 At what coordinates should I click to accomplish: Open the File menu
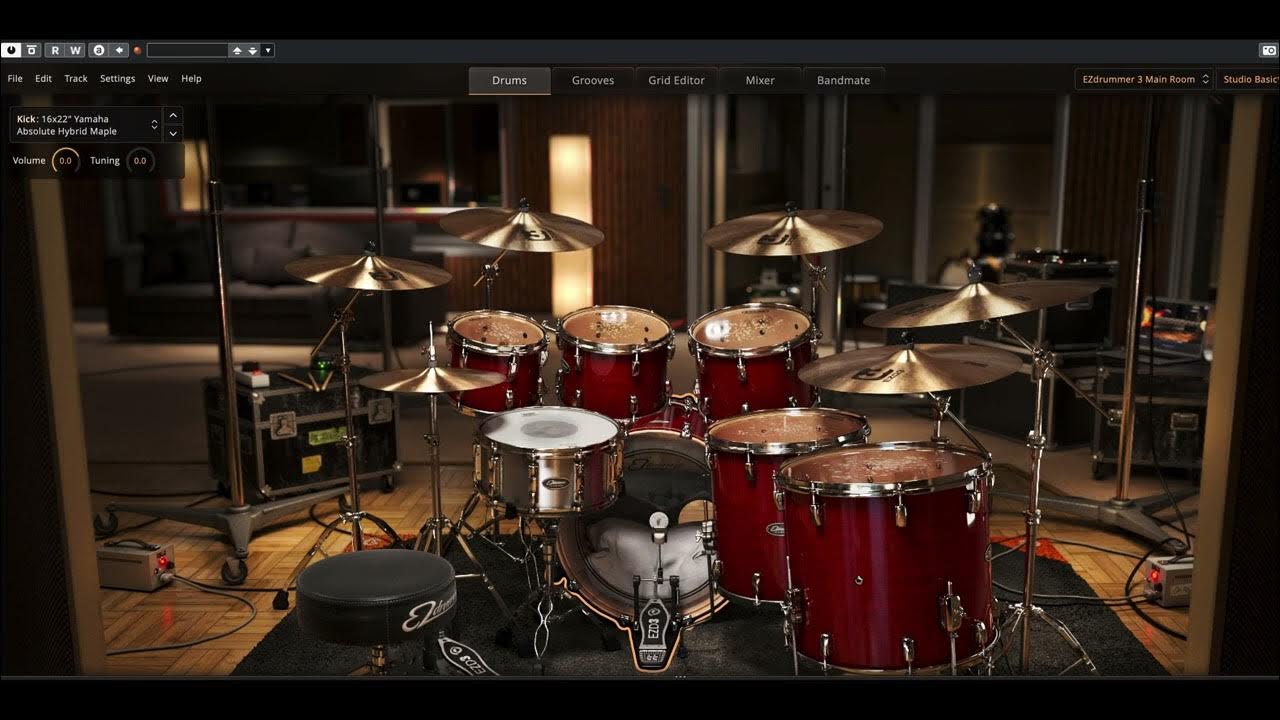[15, 78]
